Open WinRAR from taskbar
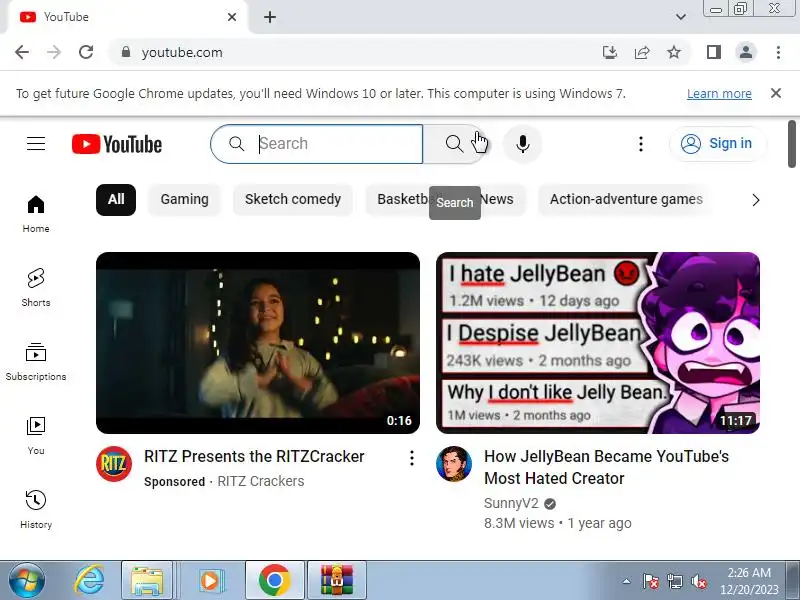The width and height of the screenshot is (800, 600). (336, 581)
